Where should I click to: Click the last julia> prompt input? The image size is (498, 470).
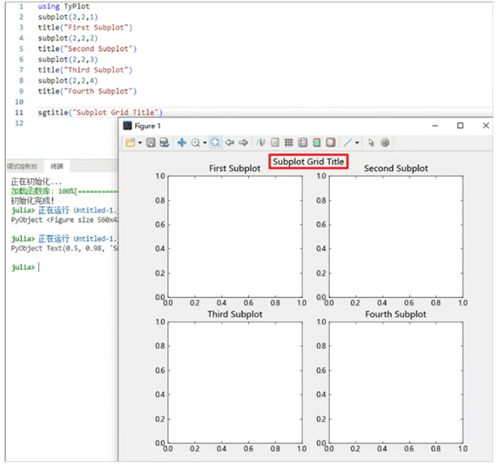click(x=39, y=267)
